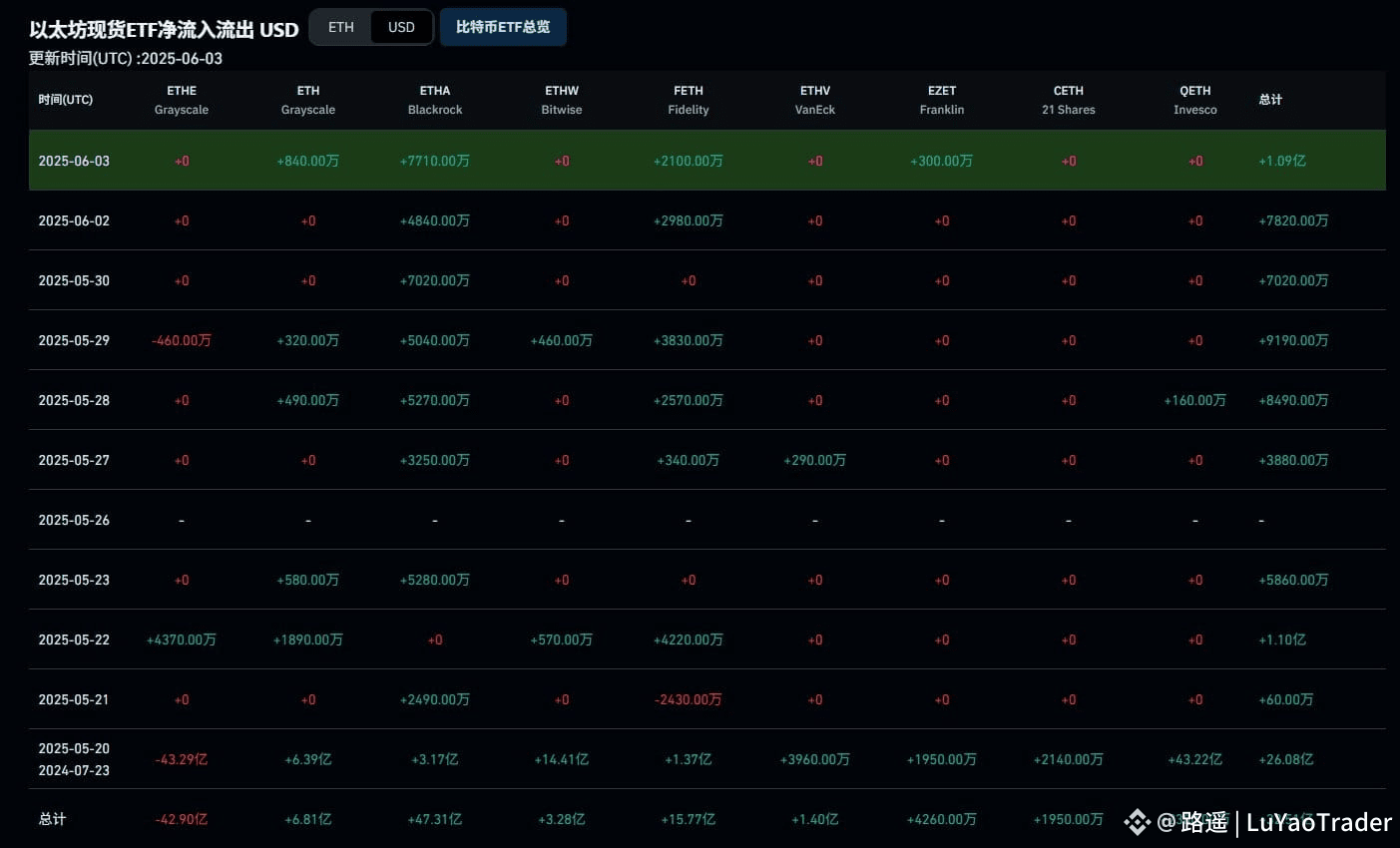Click +160.00万 Invesco value
Viewport: 1400px width, 848px height.
(1195, 400)
